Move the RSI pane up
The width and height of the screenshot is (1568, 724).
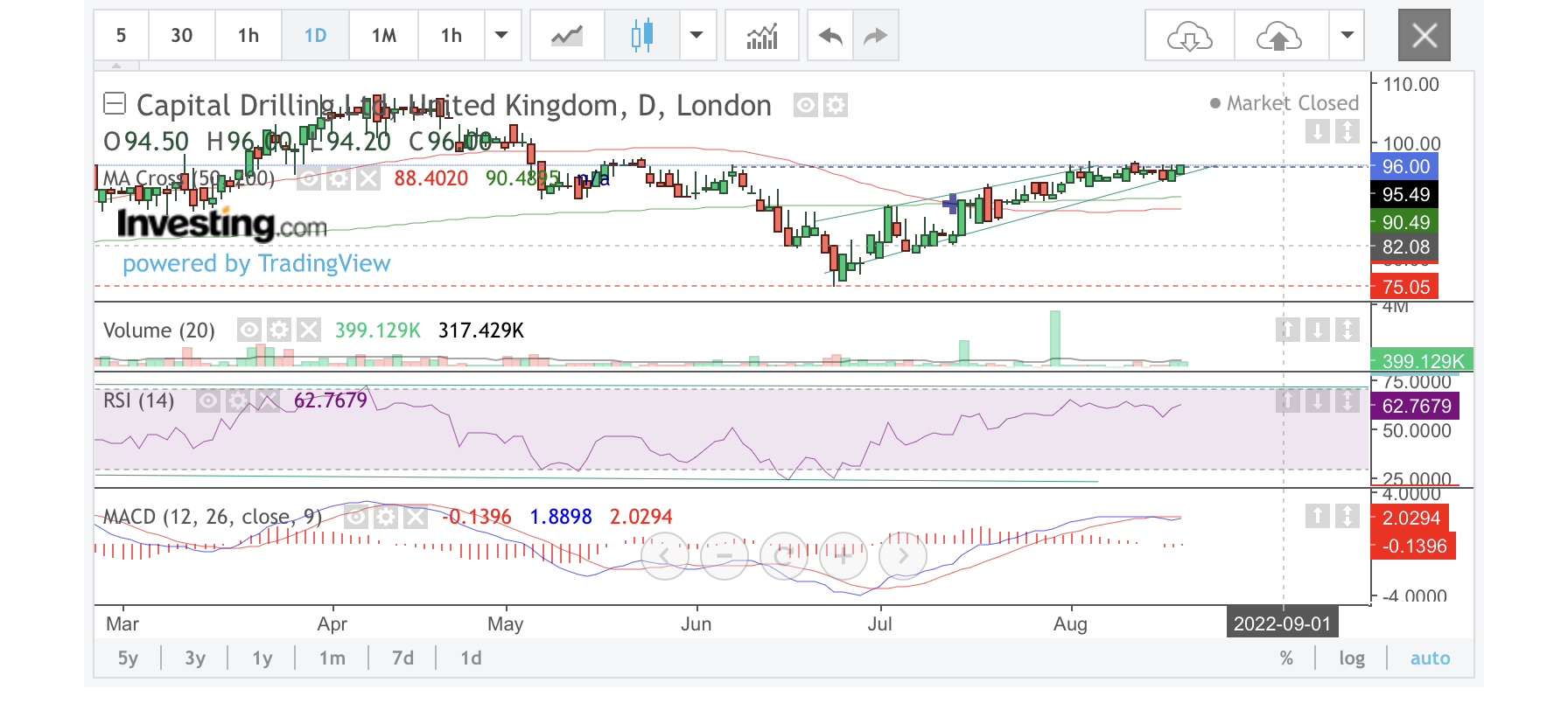[x=1288, y=400]
